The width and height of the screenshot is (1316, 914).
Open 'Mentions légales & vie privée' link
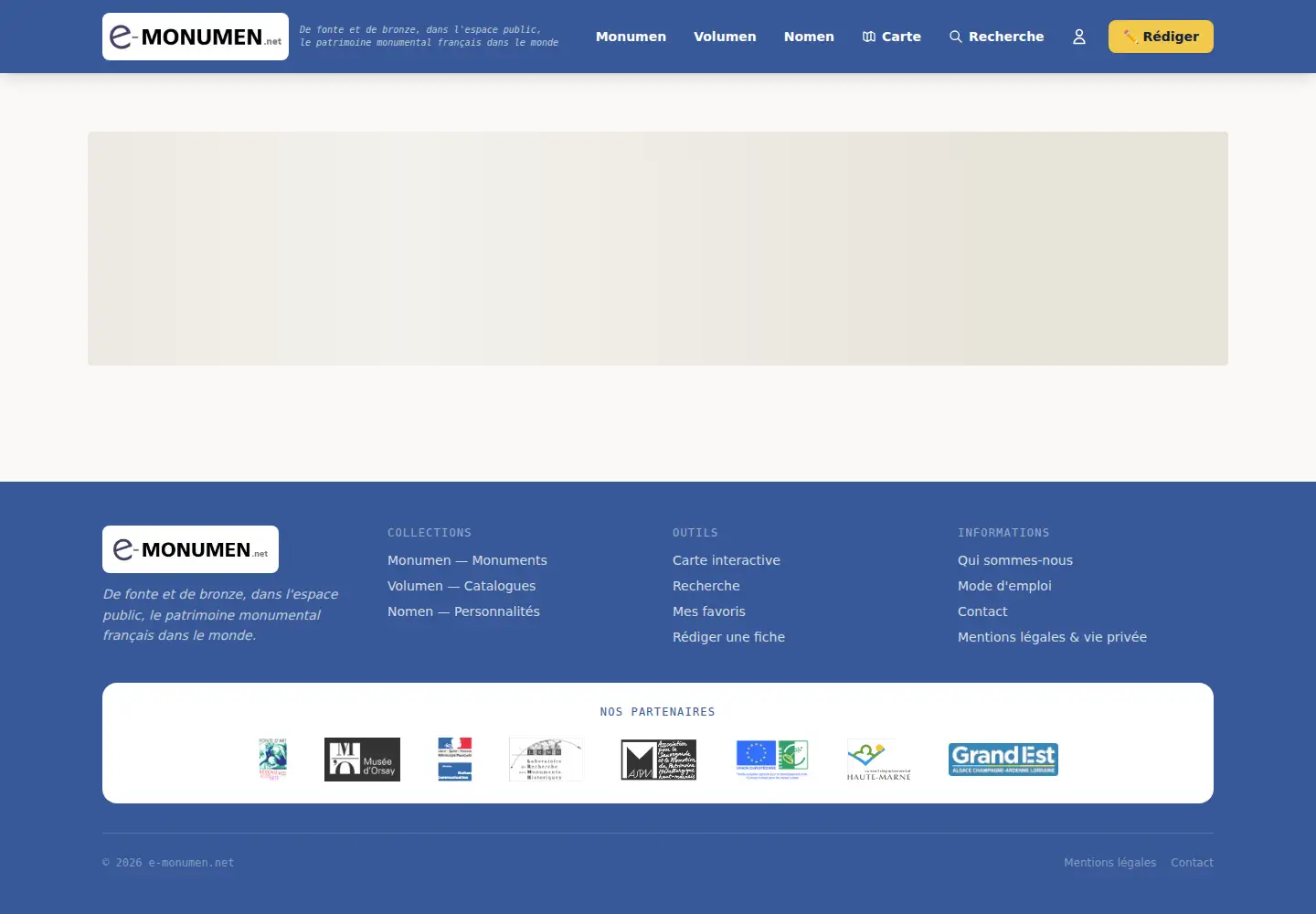click(x=1052, y=637)
